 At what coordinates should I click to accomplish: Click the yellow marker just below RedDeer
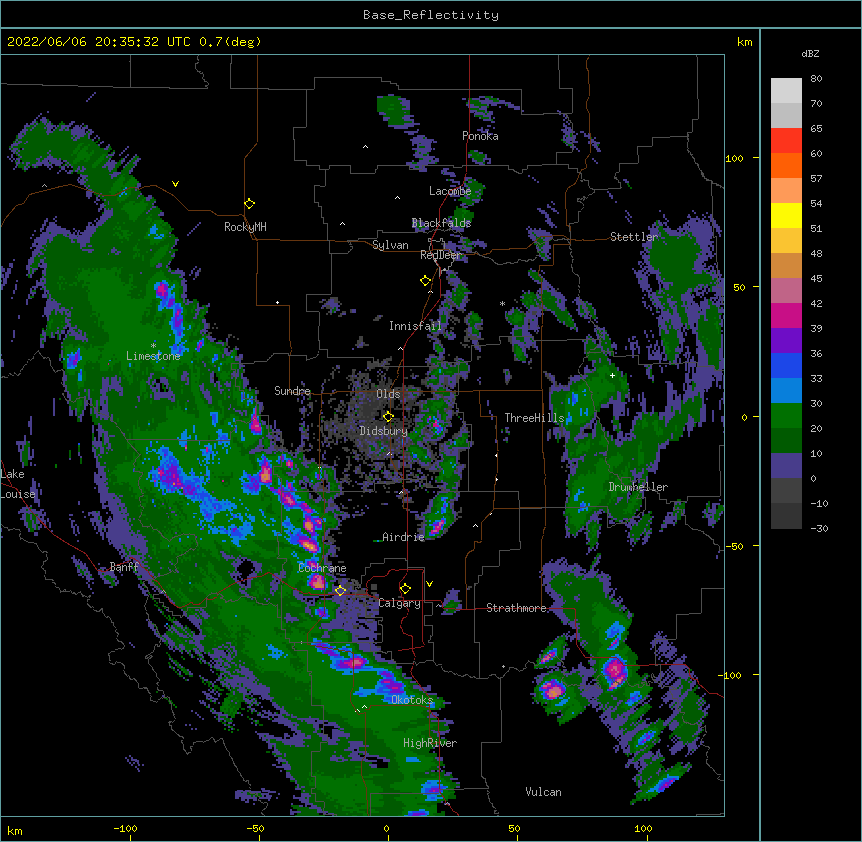426,281
